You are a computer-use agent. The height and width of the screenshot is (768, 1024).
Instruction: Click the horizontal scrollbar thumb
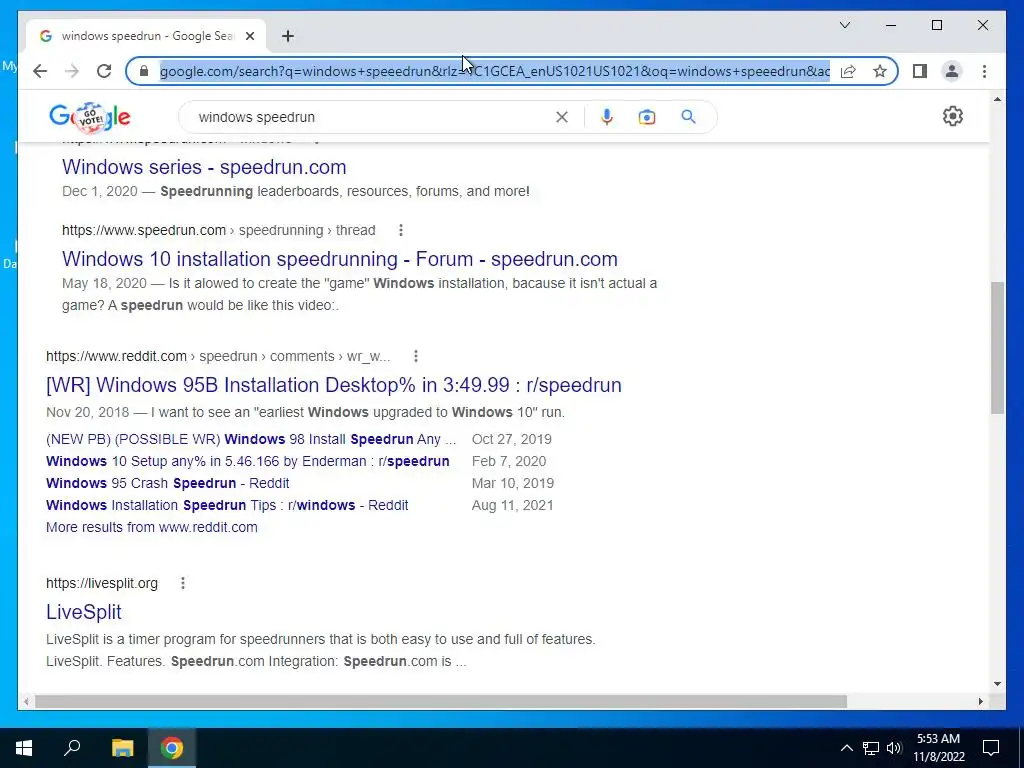tap(441, 701)
